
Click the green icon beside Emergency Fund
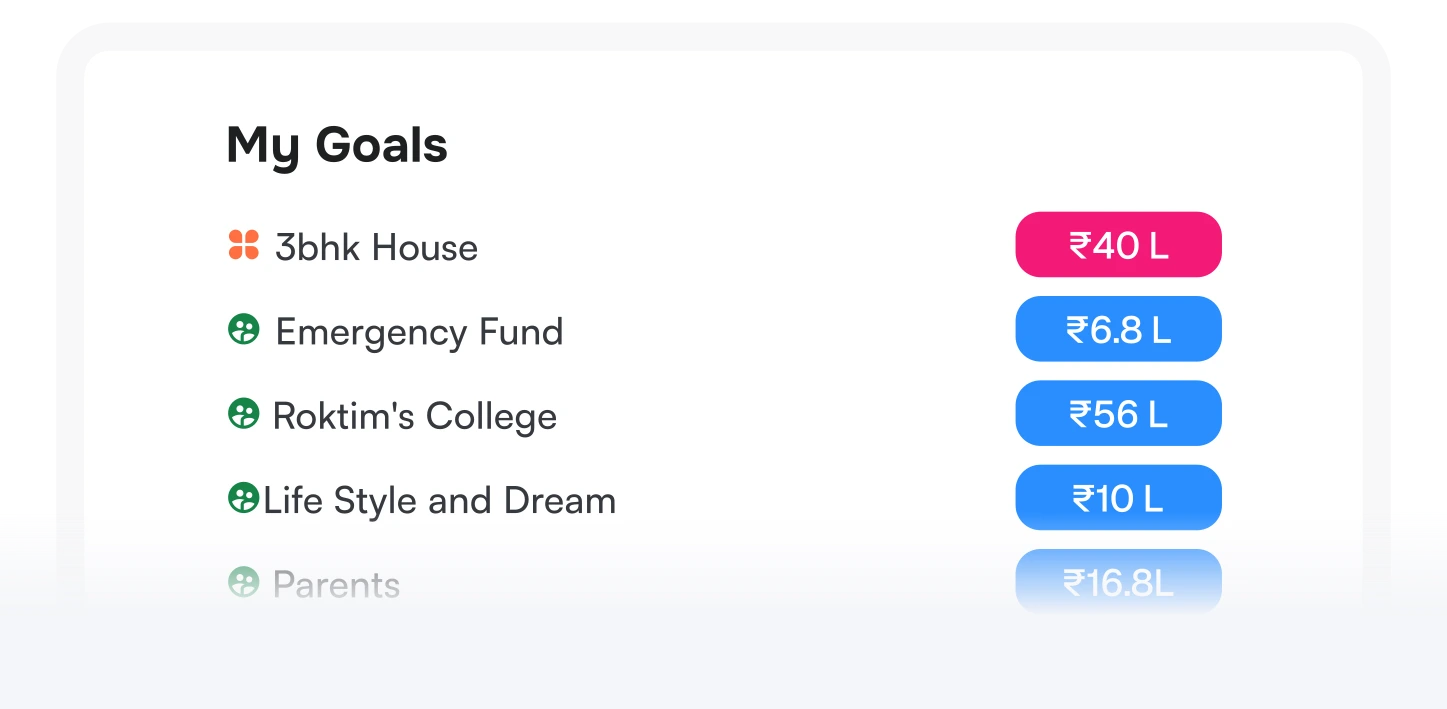tap(243, 330)
